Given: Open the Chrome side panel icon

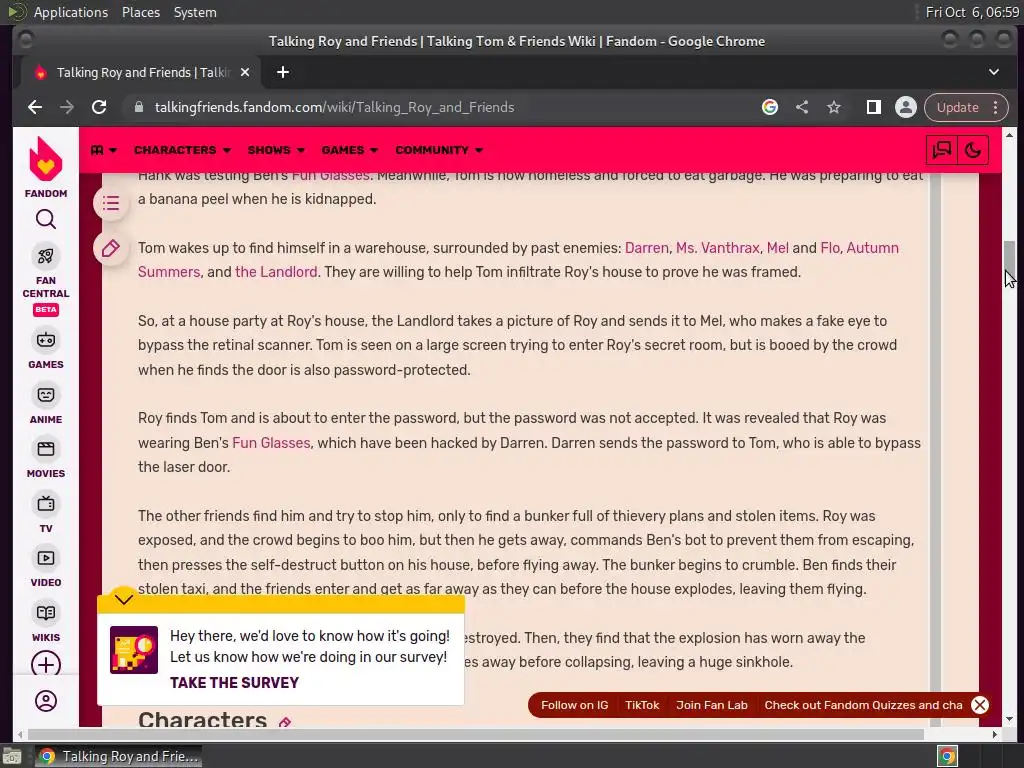Looking at the screenshot, I should 874,107.
